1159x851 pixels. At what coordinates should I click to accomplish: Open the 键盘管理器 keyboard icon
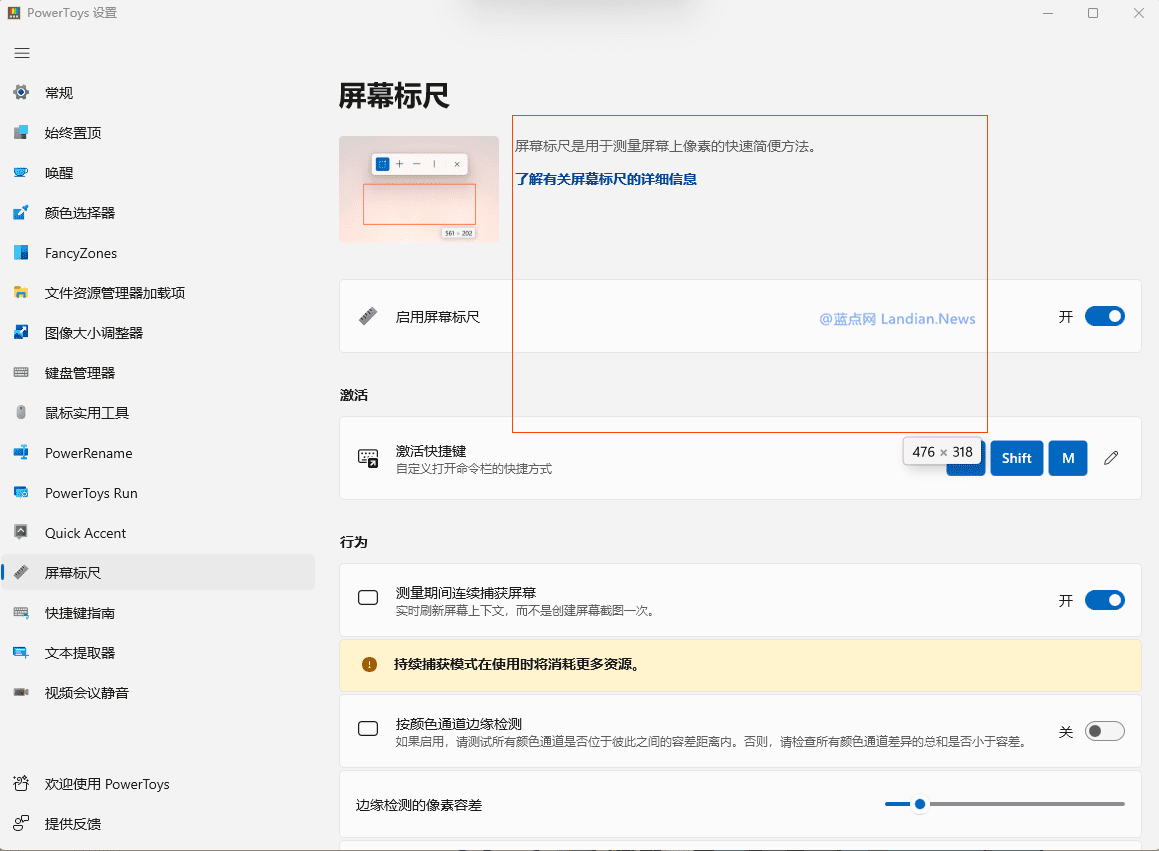(x=21, y=373)
